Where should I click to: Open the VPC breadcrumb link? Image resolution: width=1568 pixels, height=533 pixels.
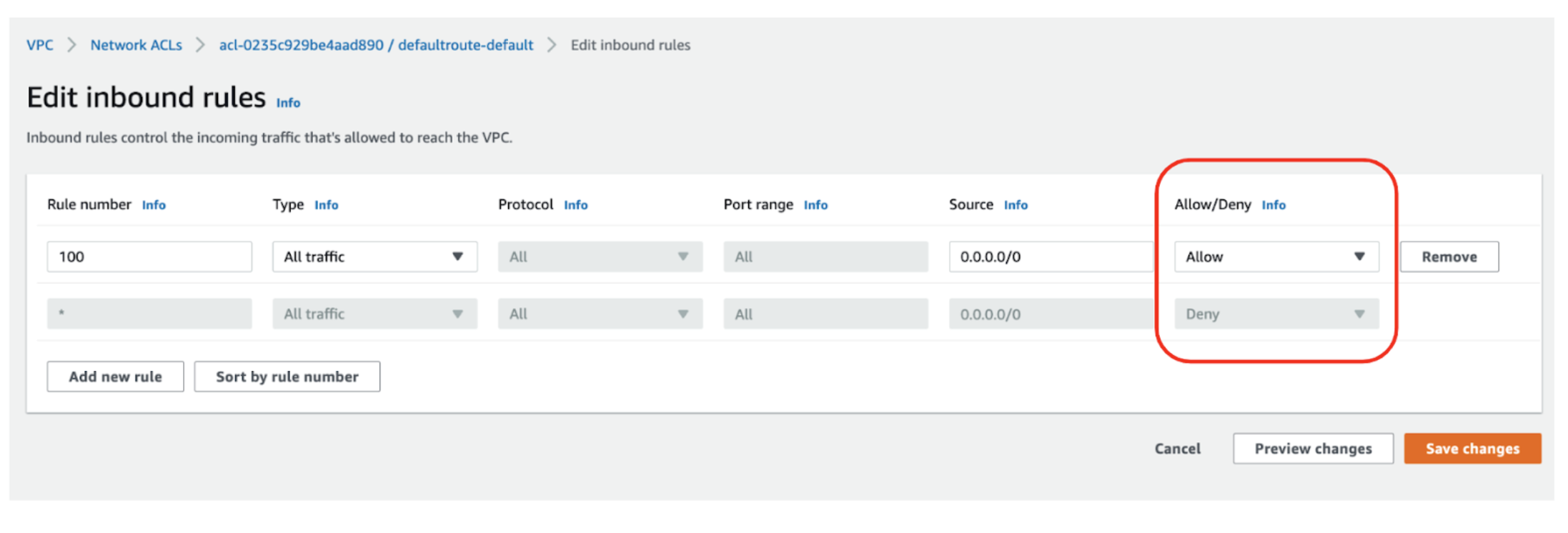pos(40,44)
